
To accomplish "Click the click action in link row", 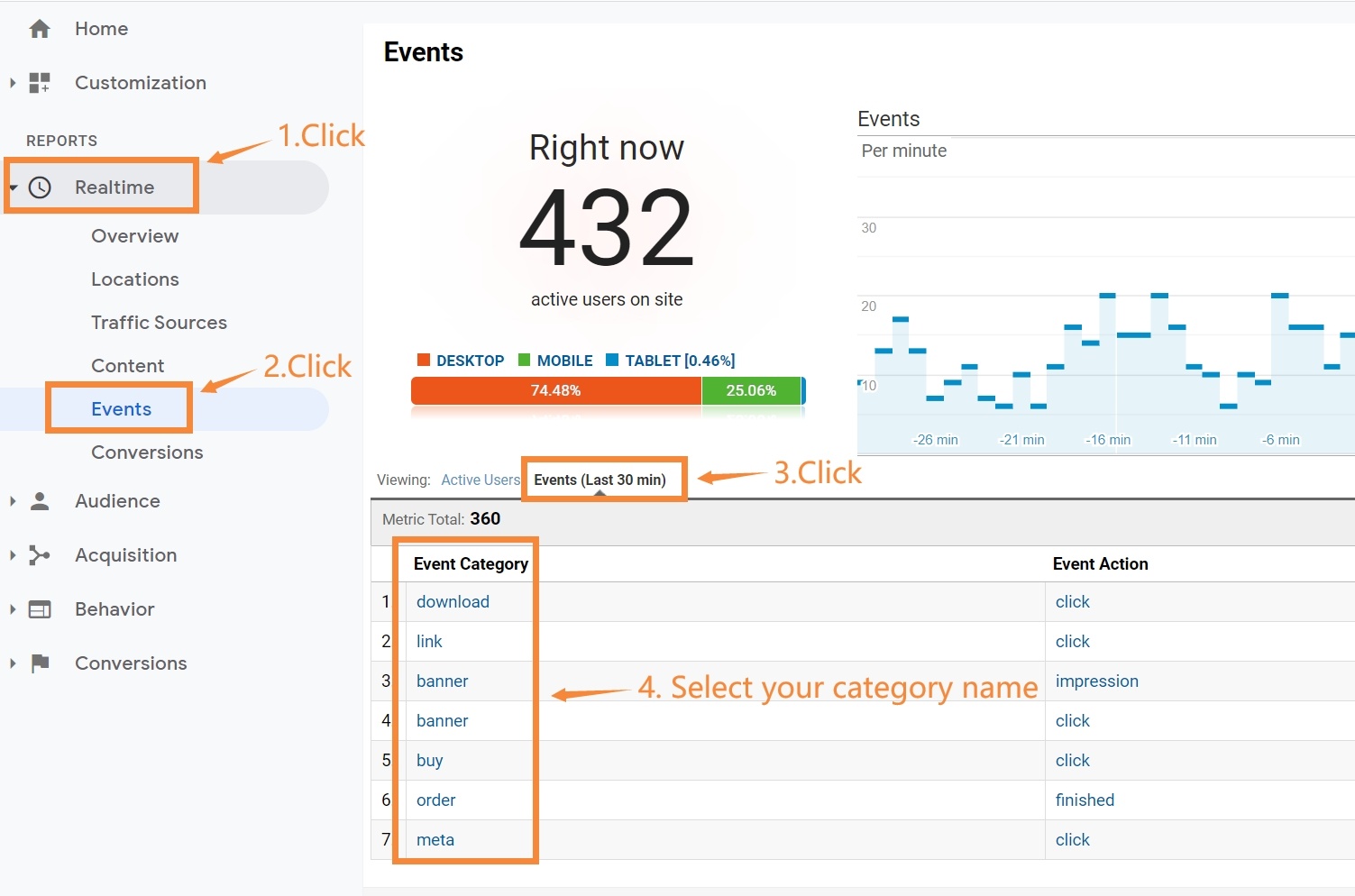I will (x=1073, y=642).
